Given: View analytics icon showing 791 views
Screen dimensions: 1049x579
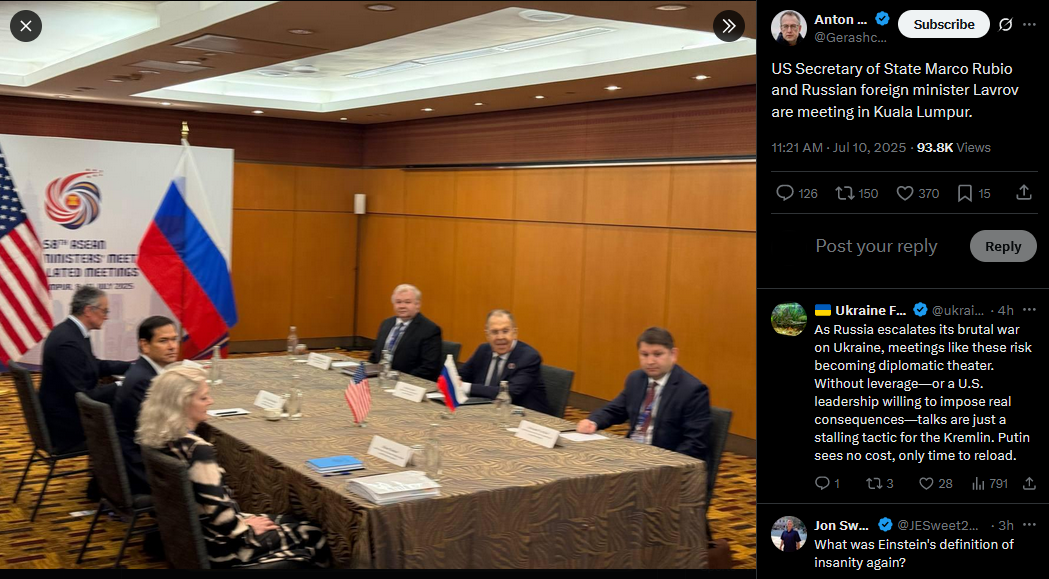Looking at the screenshot, I should click(989, 483).
